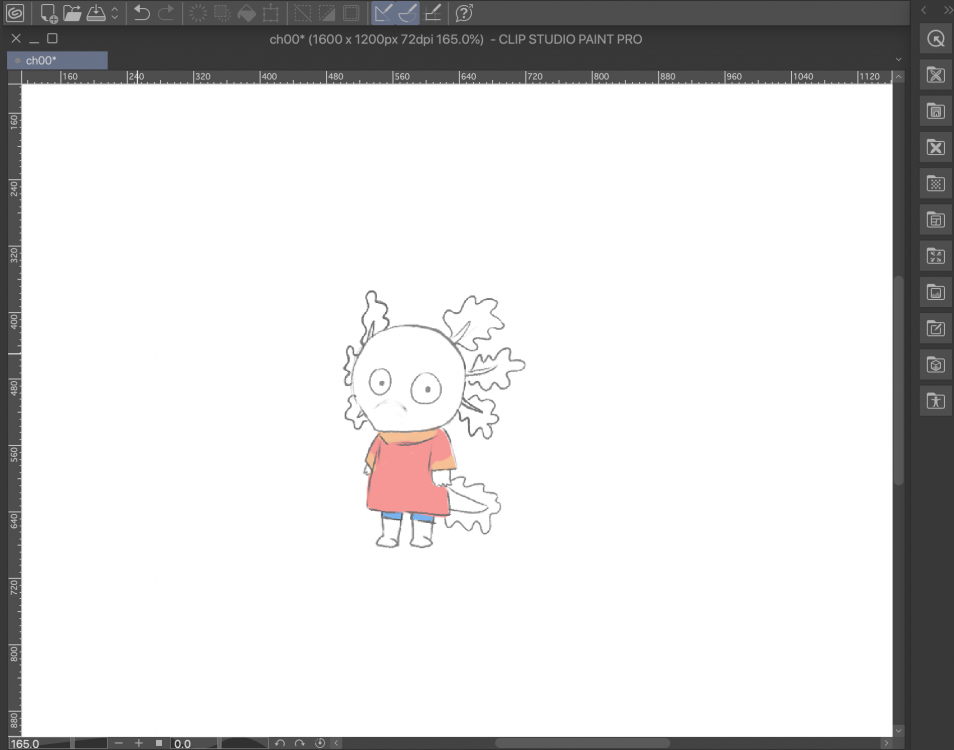The width and height of the screenshot is (954, 750).
Task: Click the Clear (sunburst) icon
Action: (x=198, y=13)
